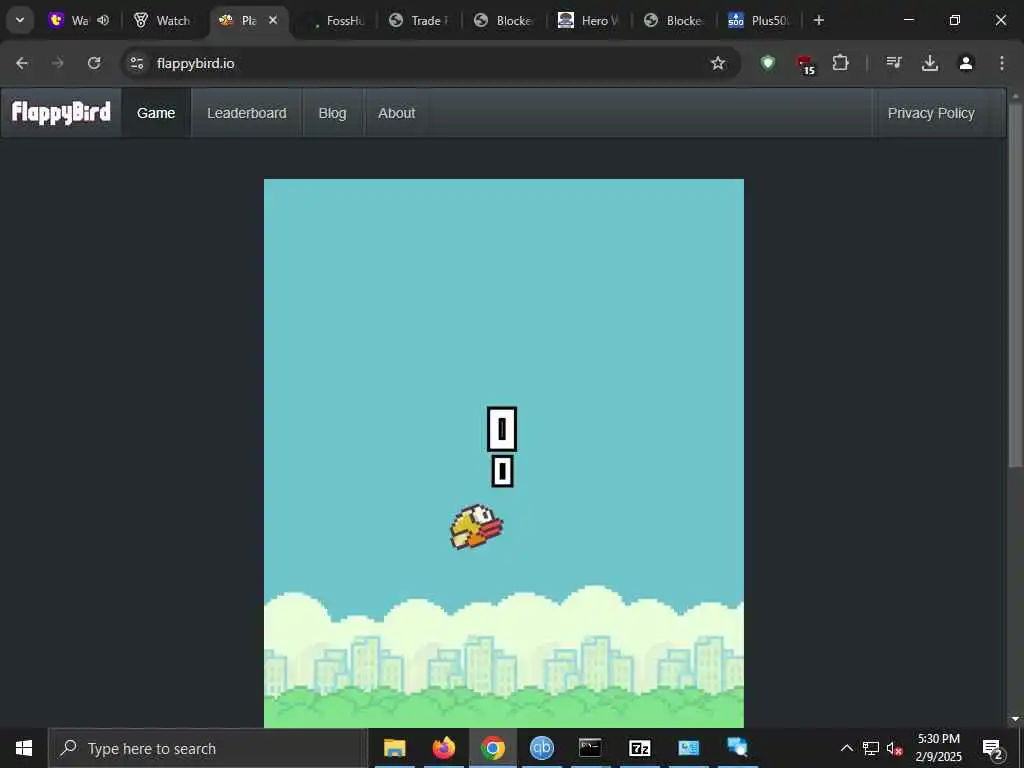Open the media control icon
The height and width of the screenshot is (768, 1024).
(x=893, y=63)
